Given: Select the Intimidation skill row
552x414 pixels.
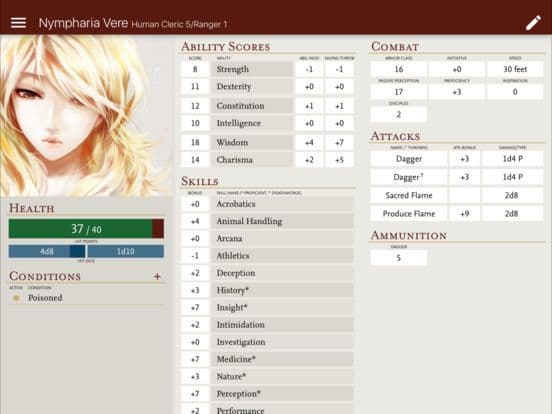Looking at the screenshot, I should pos(282,325).
